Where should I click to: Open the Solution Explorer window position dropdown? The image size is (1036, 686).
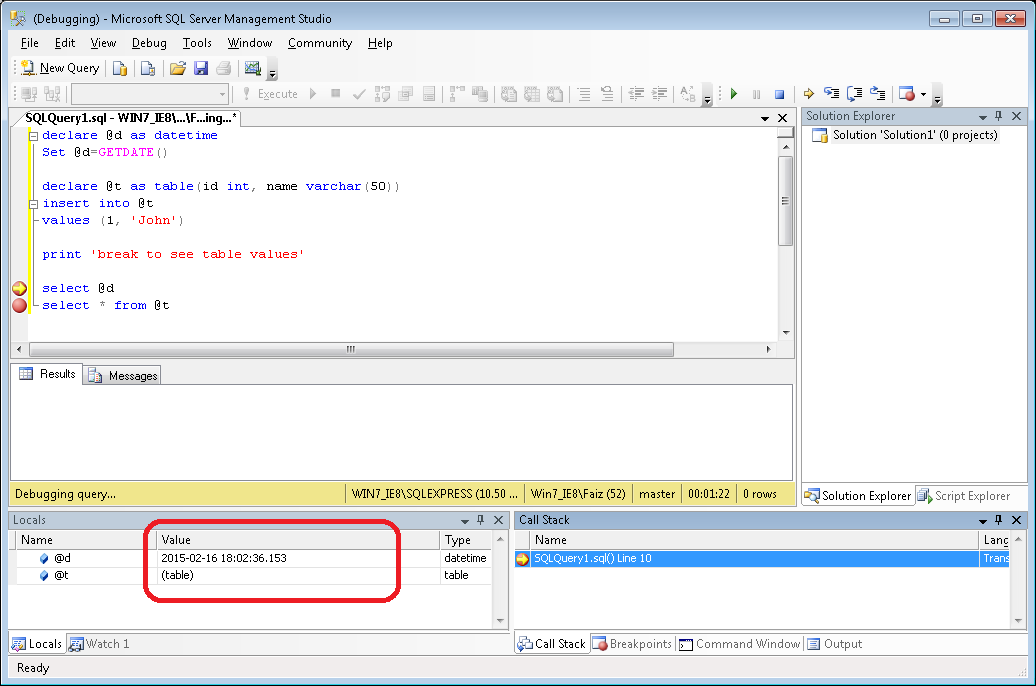982,117
